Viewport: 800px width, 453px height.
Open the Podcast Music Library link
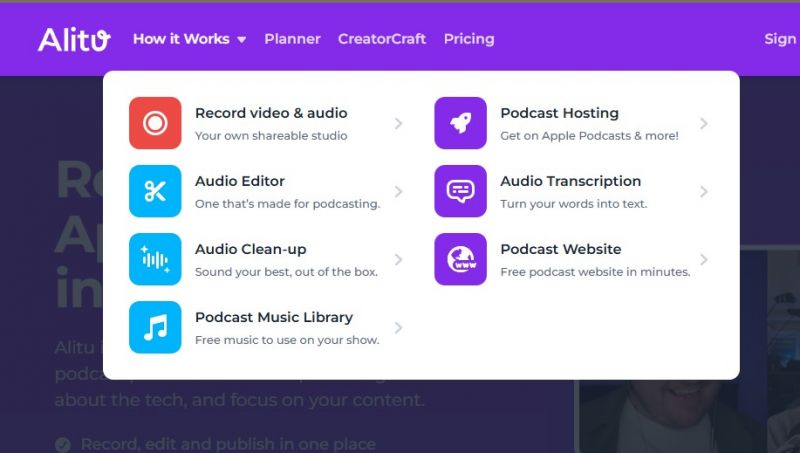(274, 317)
